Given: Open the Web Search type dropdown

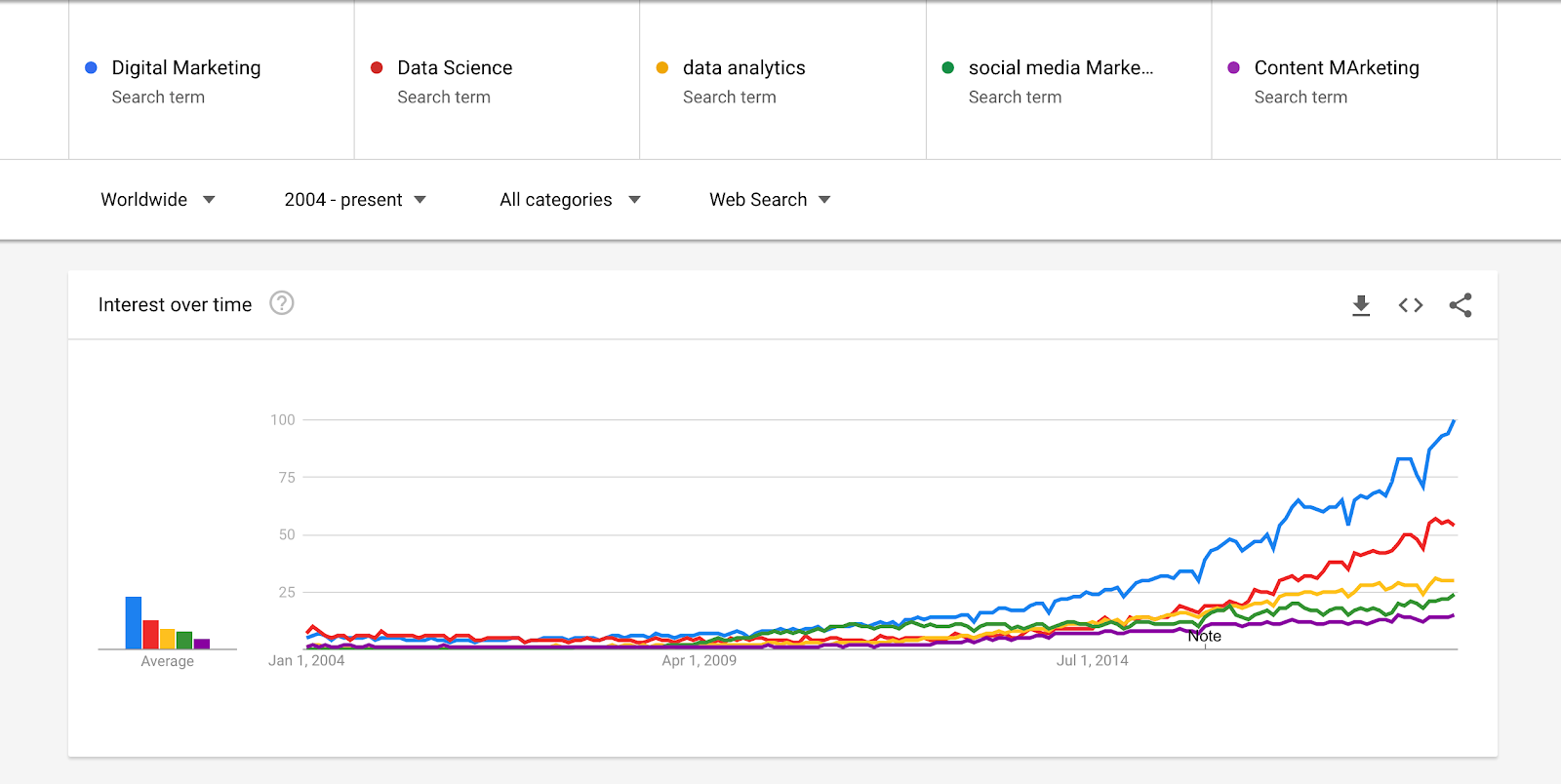Looking at the screenshot, I should pyautogui.click(x=770, y=200).
